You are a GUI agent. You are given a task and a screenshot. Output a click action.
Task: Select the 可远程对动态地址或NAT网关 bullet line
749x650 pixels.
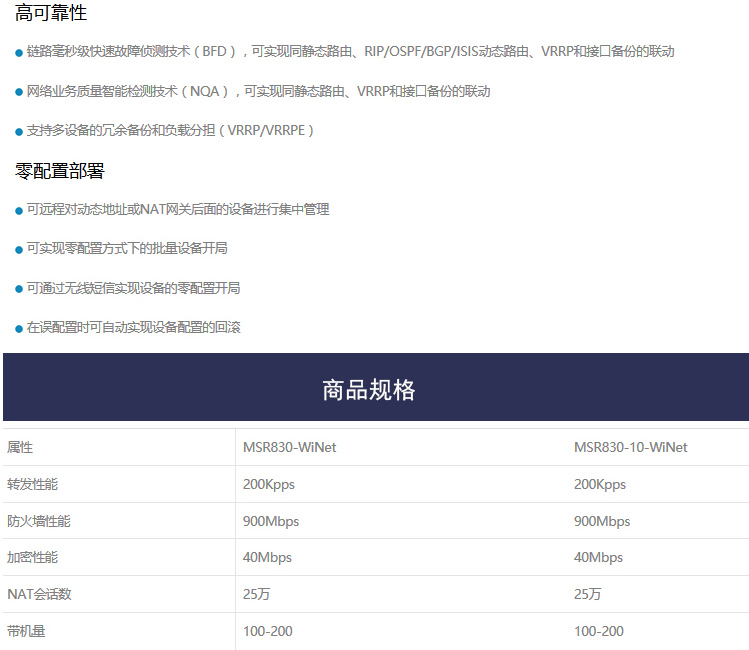[172, 209]
